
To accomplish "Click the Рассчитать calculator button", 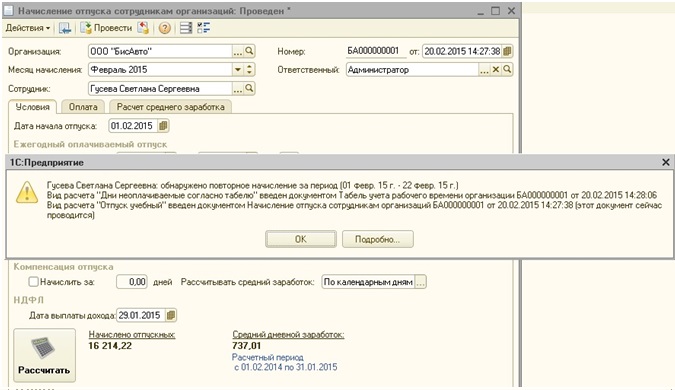I will tap(44, 355).
